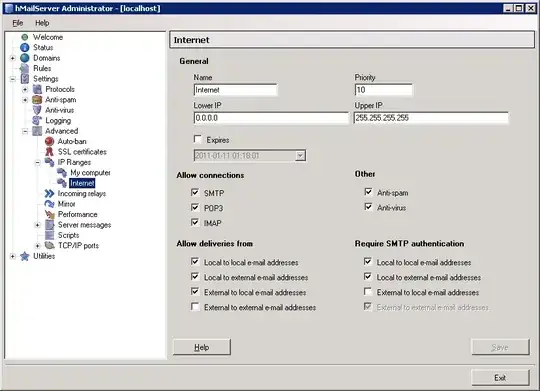Image resolution: width=540 pixels, height=391 pixels.
Task: Toggle deliveries Local to local checkbox
Action: point(195,261)
